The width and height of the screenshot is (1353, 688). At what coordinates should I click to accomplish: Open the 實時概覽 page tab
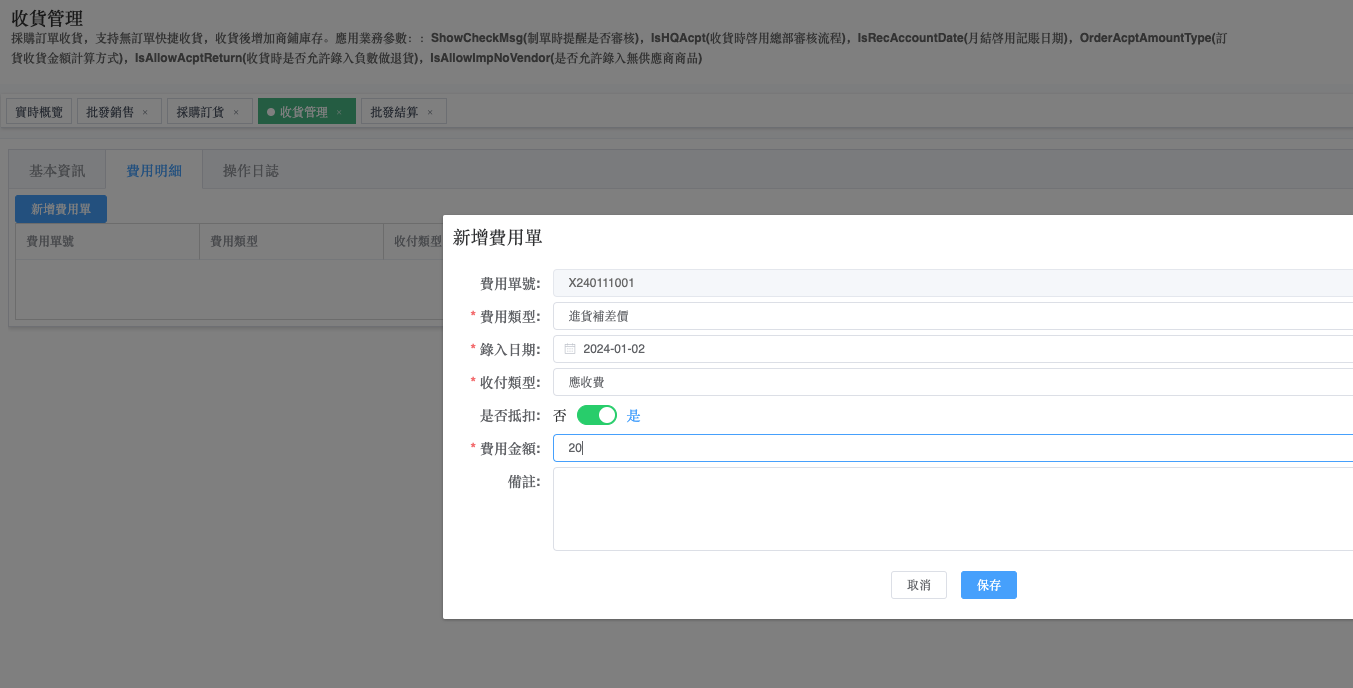coord(39,112)
